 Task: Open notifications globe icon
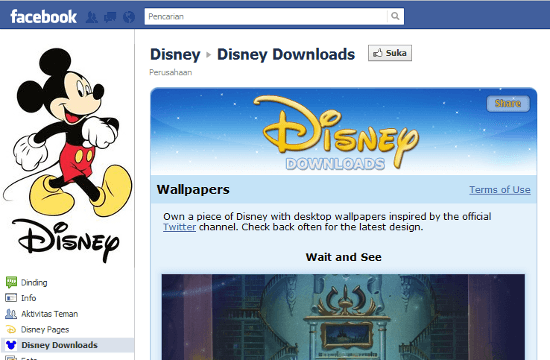(129, 17)
